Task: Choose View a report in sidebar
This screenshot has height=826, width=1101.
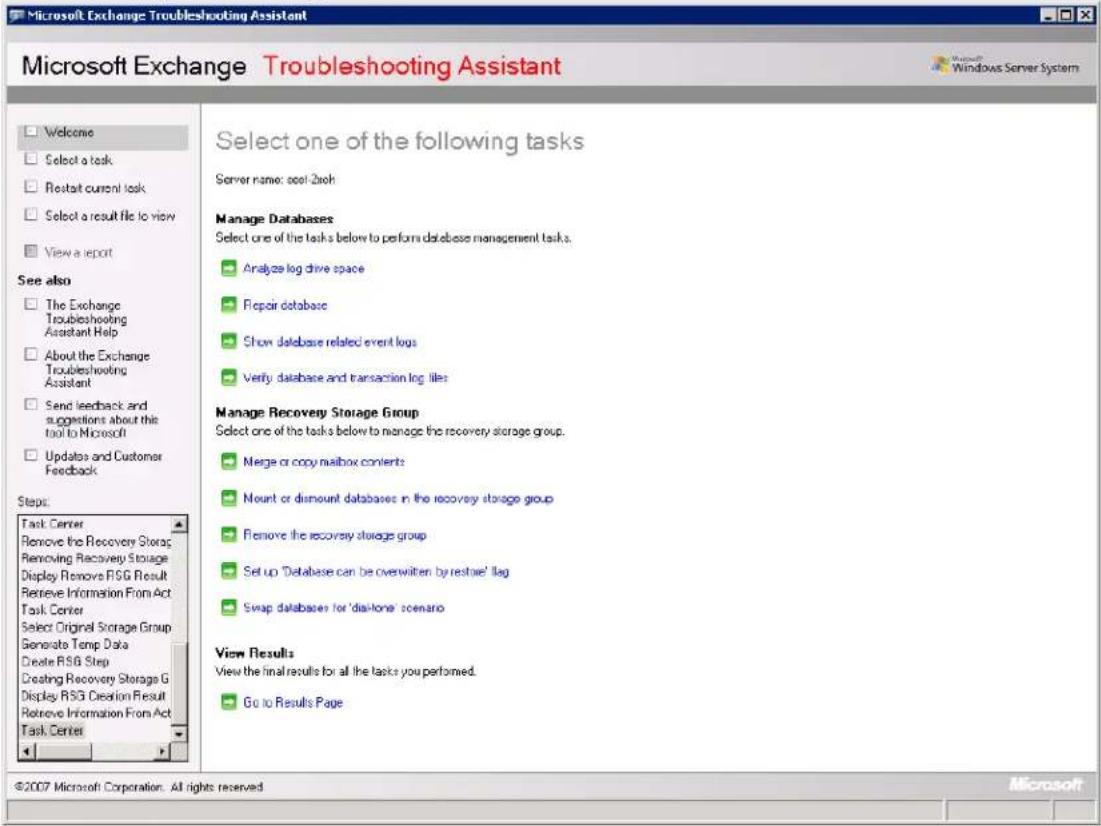Action: coord(79,252)
